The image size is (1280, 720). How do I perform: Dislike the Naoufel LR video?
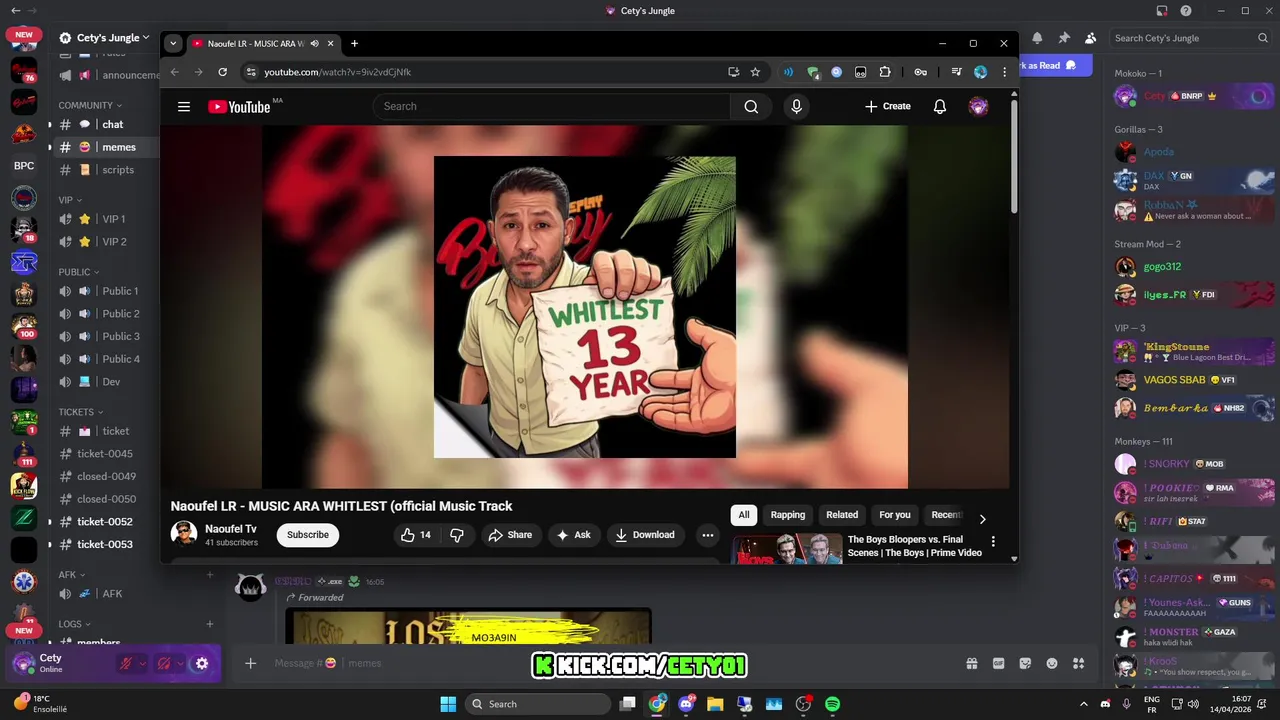(x=457, y=535)
